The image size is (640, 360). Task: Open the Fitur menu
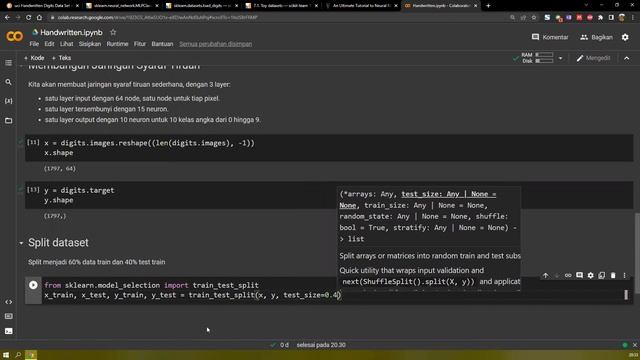coord(140,44)
